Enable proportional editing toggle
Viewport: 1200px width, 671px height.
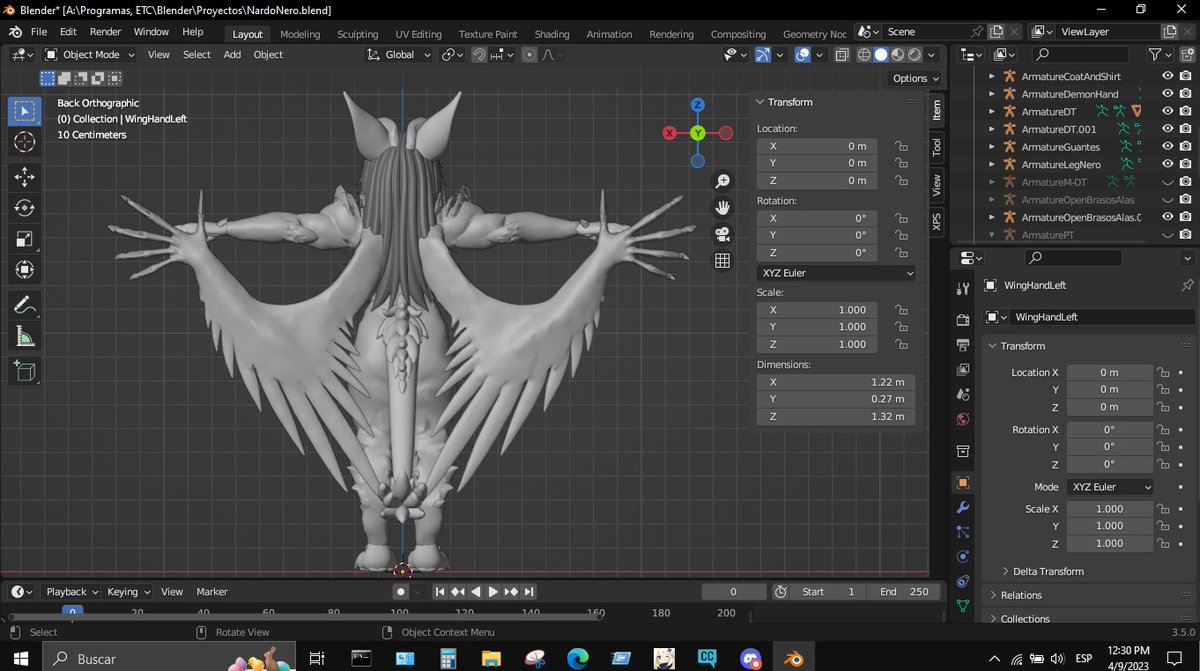click(529, 55)
